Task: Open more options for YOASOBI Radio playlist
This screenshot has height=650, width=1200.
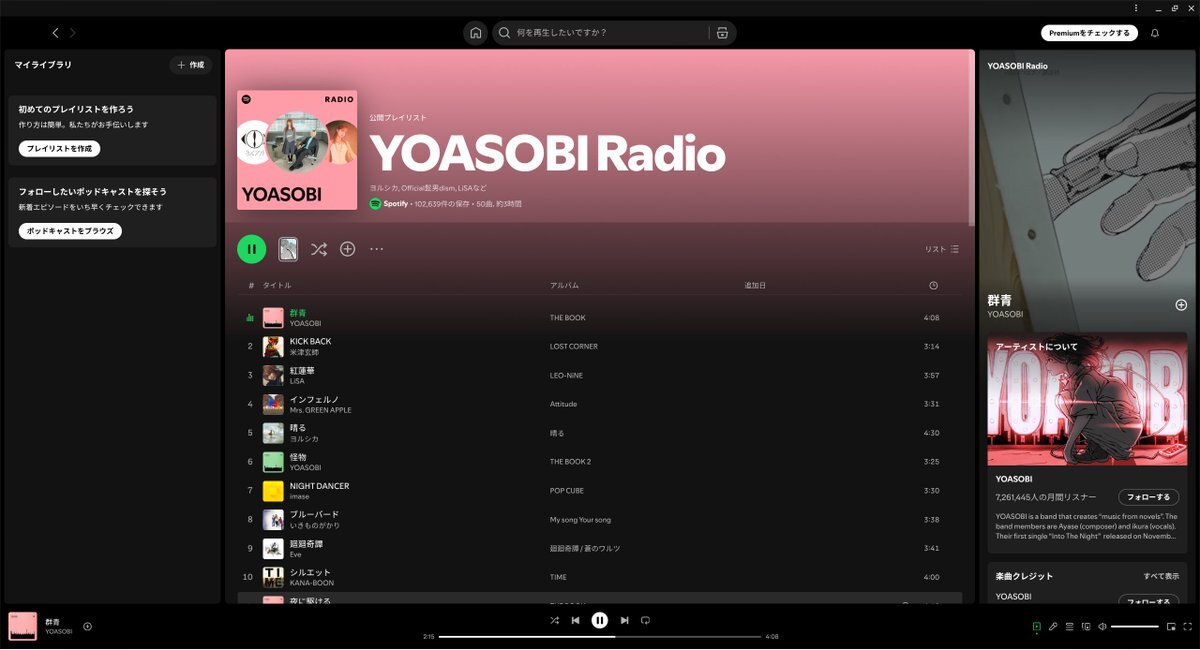Action: point(376,249)
